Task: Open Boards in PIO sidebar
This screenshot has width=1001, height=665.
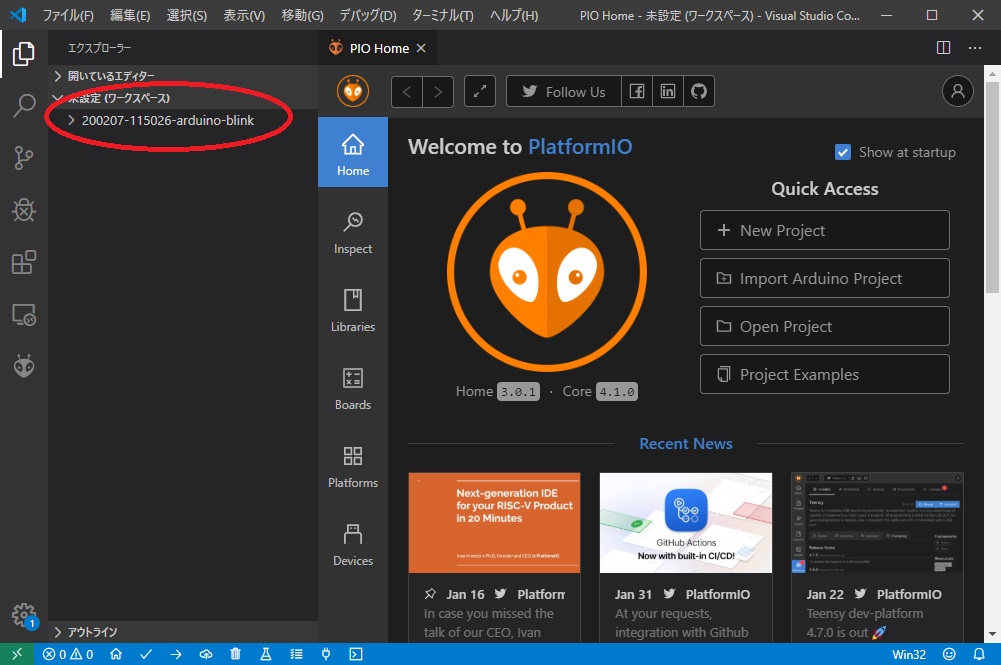Action: (x=353, y=389)
